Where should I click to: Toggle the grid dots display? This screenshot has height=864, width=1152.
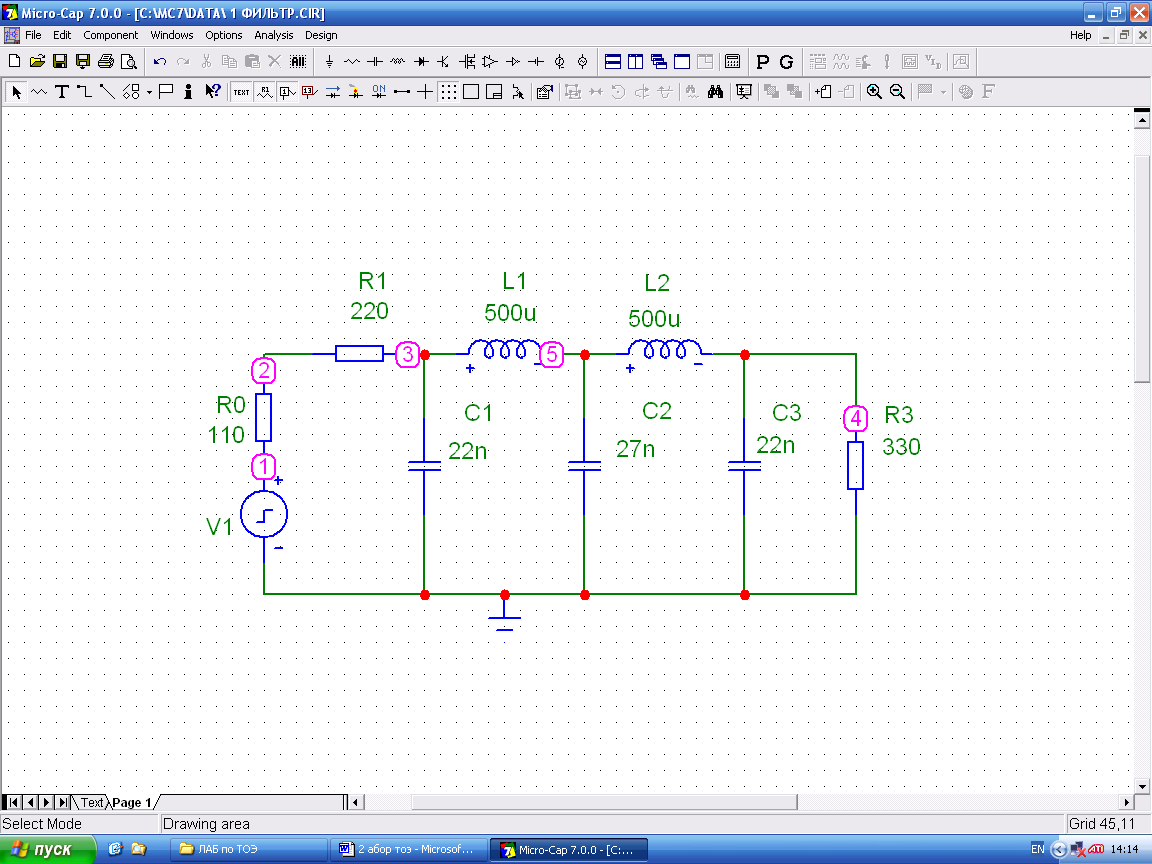point(448,92)
